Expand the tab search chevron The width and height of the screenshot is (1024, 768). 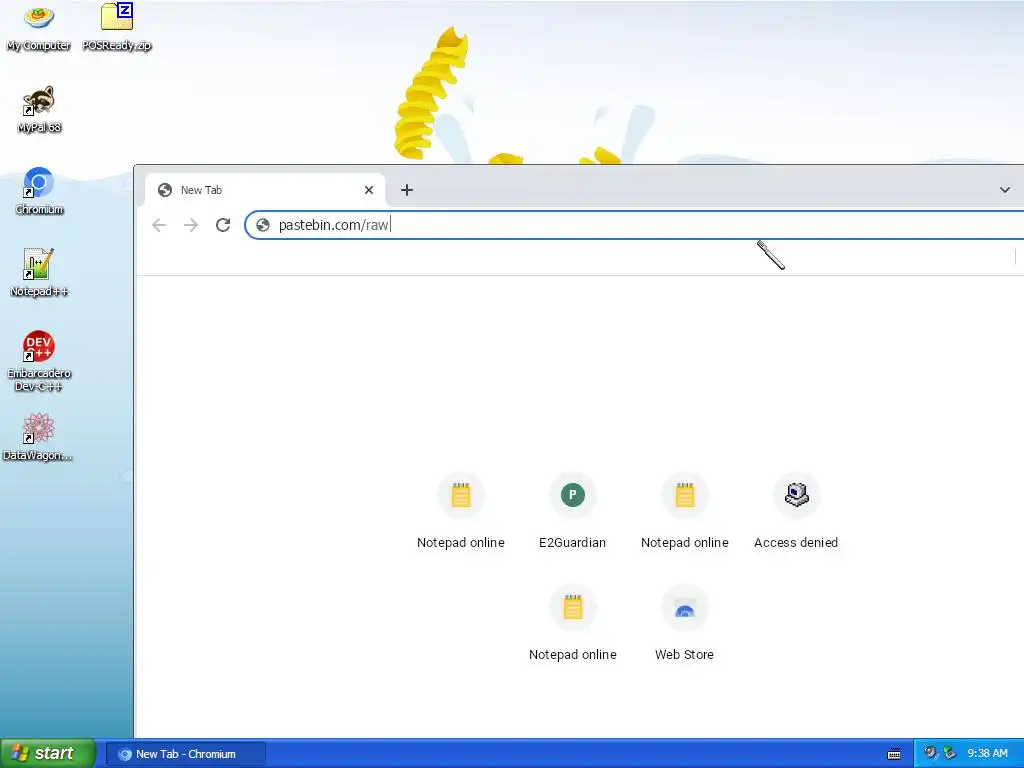pyautogui.click(x=1004, y=190)
